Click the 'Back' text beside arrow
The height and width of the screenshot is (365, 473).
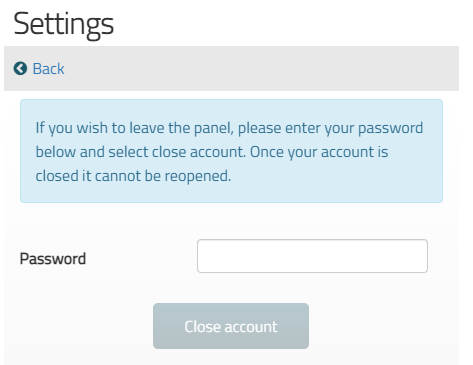click(x=49, y=69)
